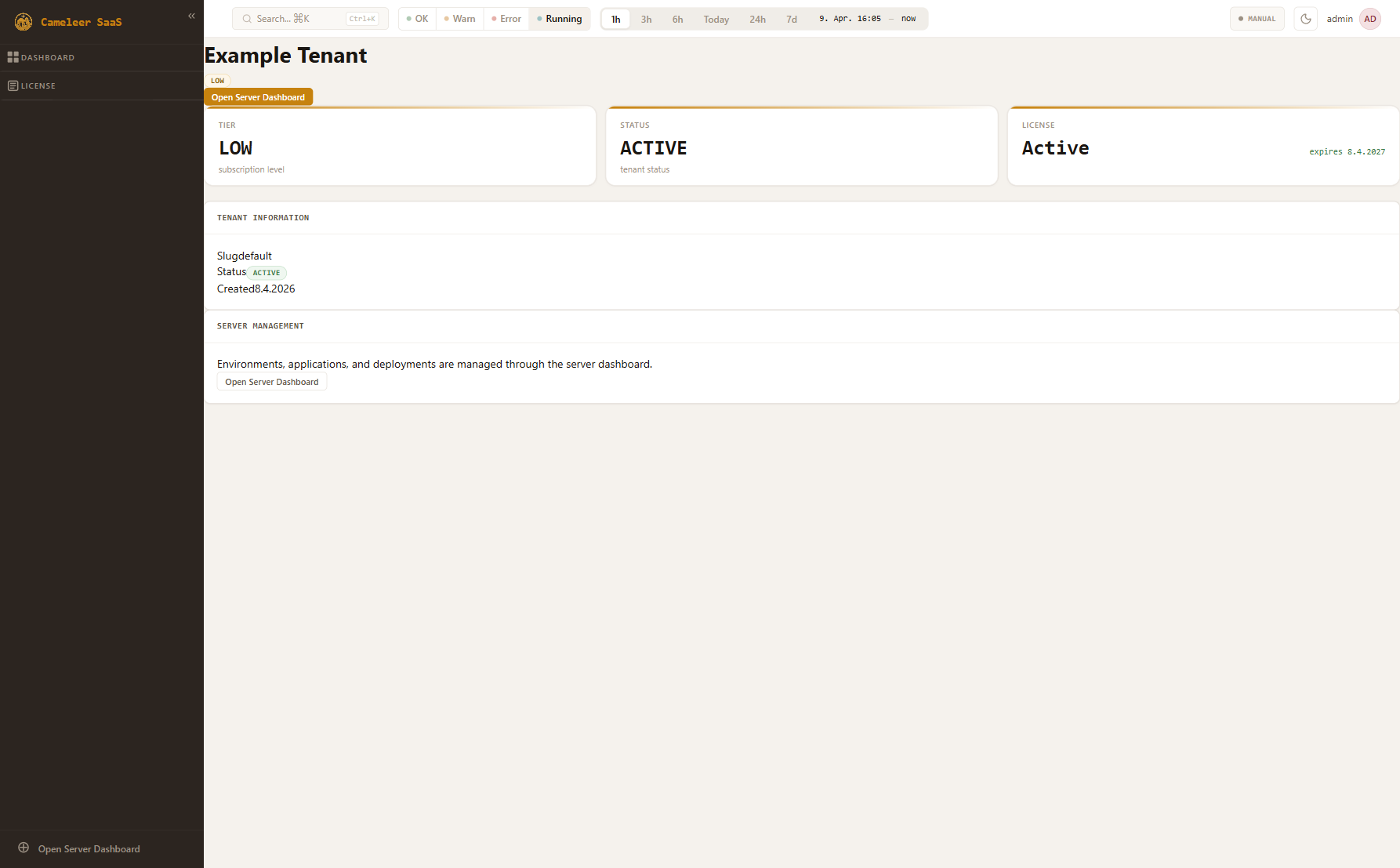Viewport: 1400px width, 868px height.
Task: Open the custom date range picker
Action: click(867, 19)
